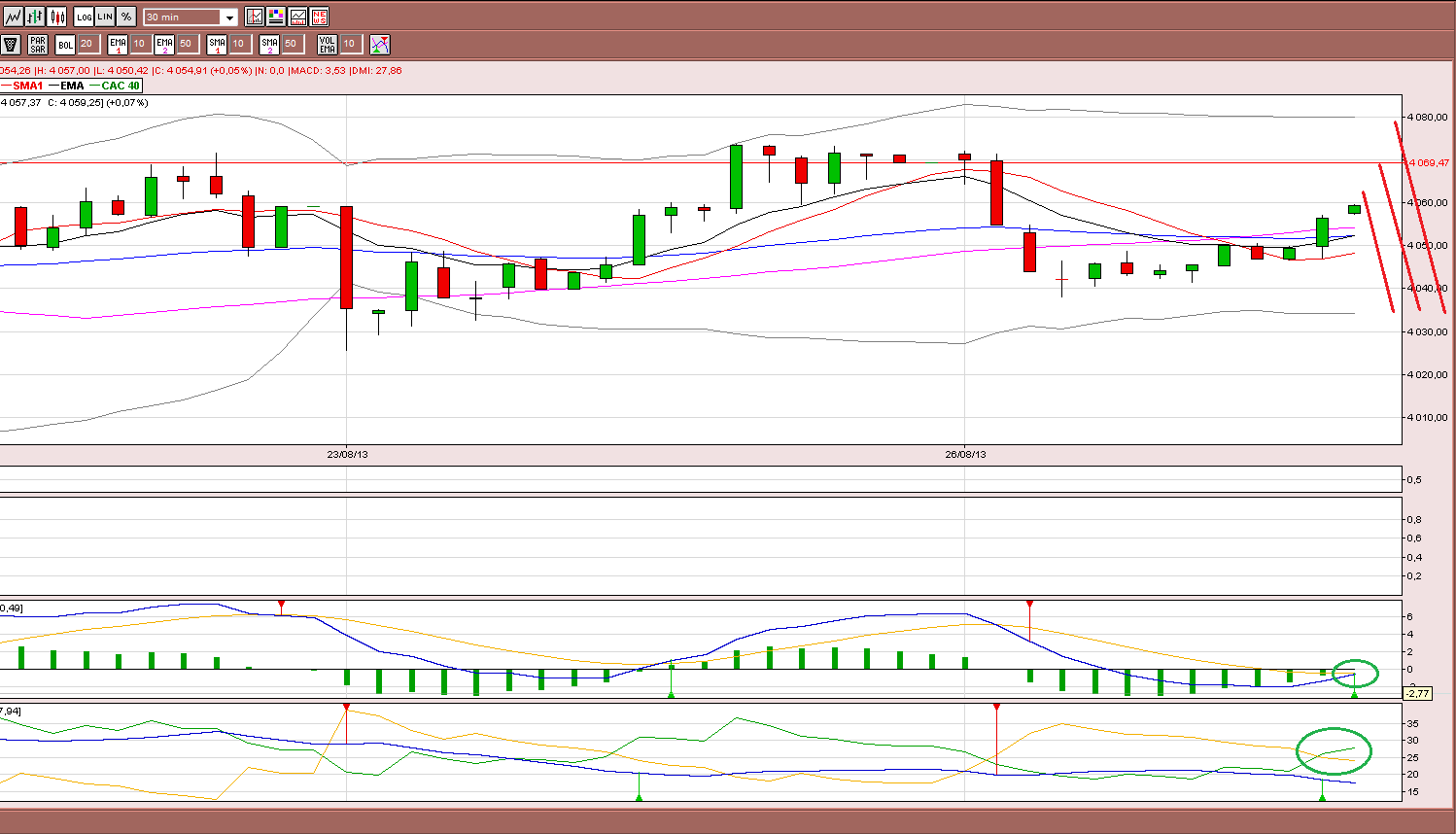1456x834 pixels.
Task: Open the color palette settings icon
Action: pos(276,17)
